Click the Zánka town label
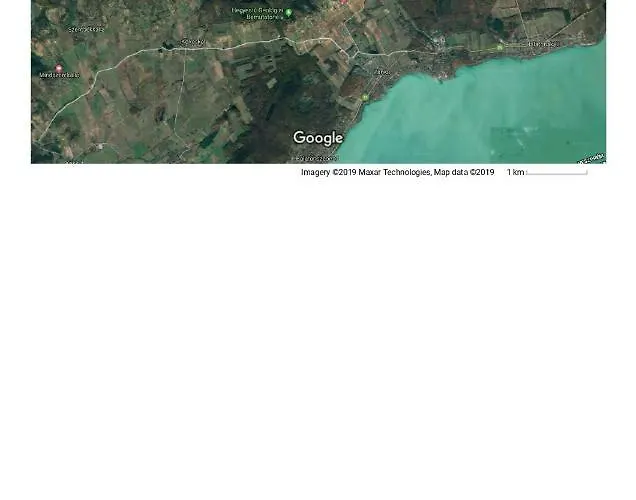This screenshot has height=500, width=636. [x=381, y=72]
